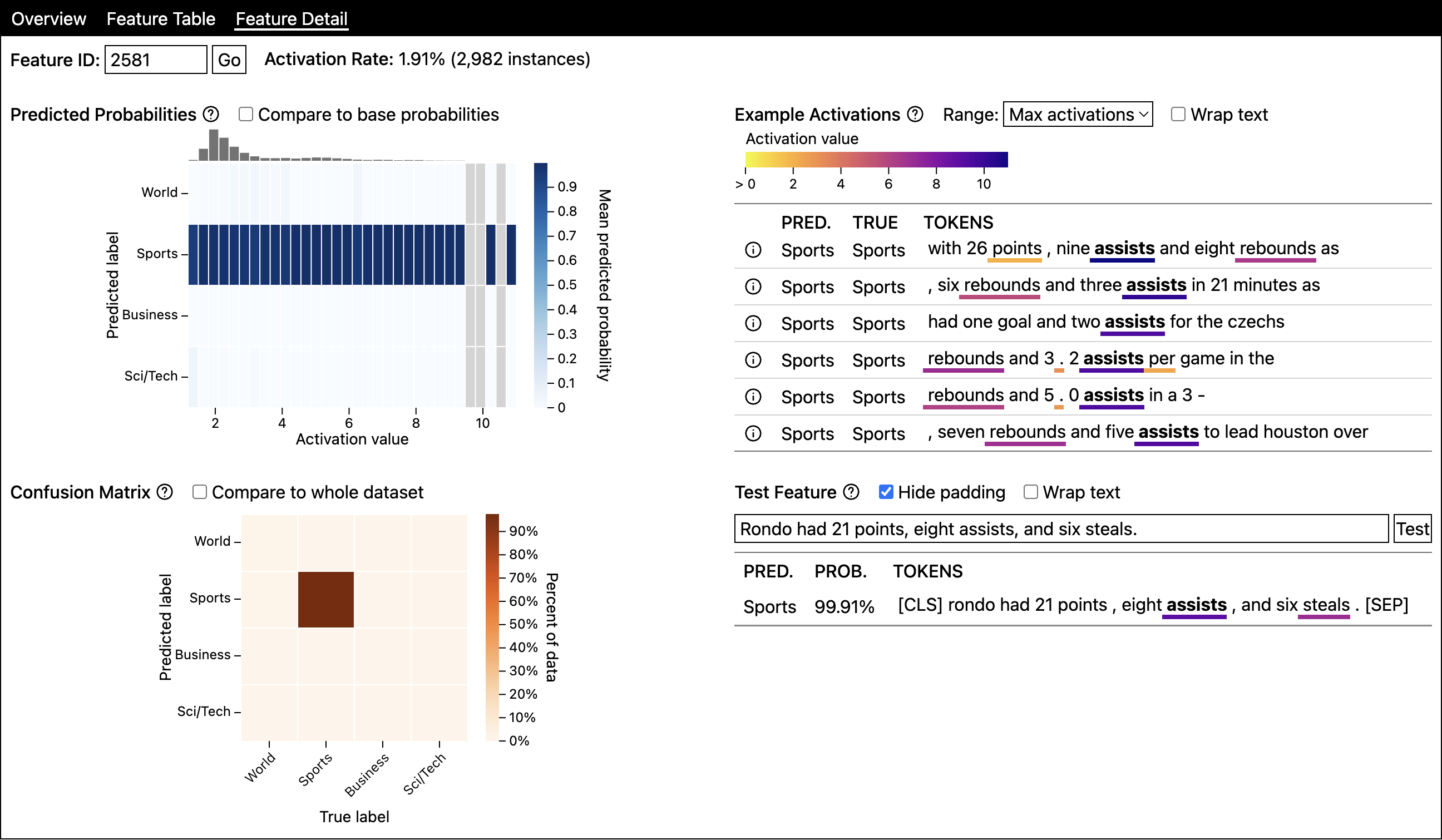Click the Test Feature sentence text box
The width and height of the screenshot is (1442, 840).
pos(1061,528)
